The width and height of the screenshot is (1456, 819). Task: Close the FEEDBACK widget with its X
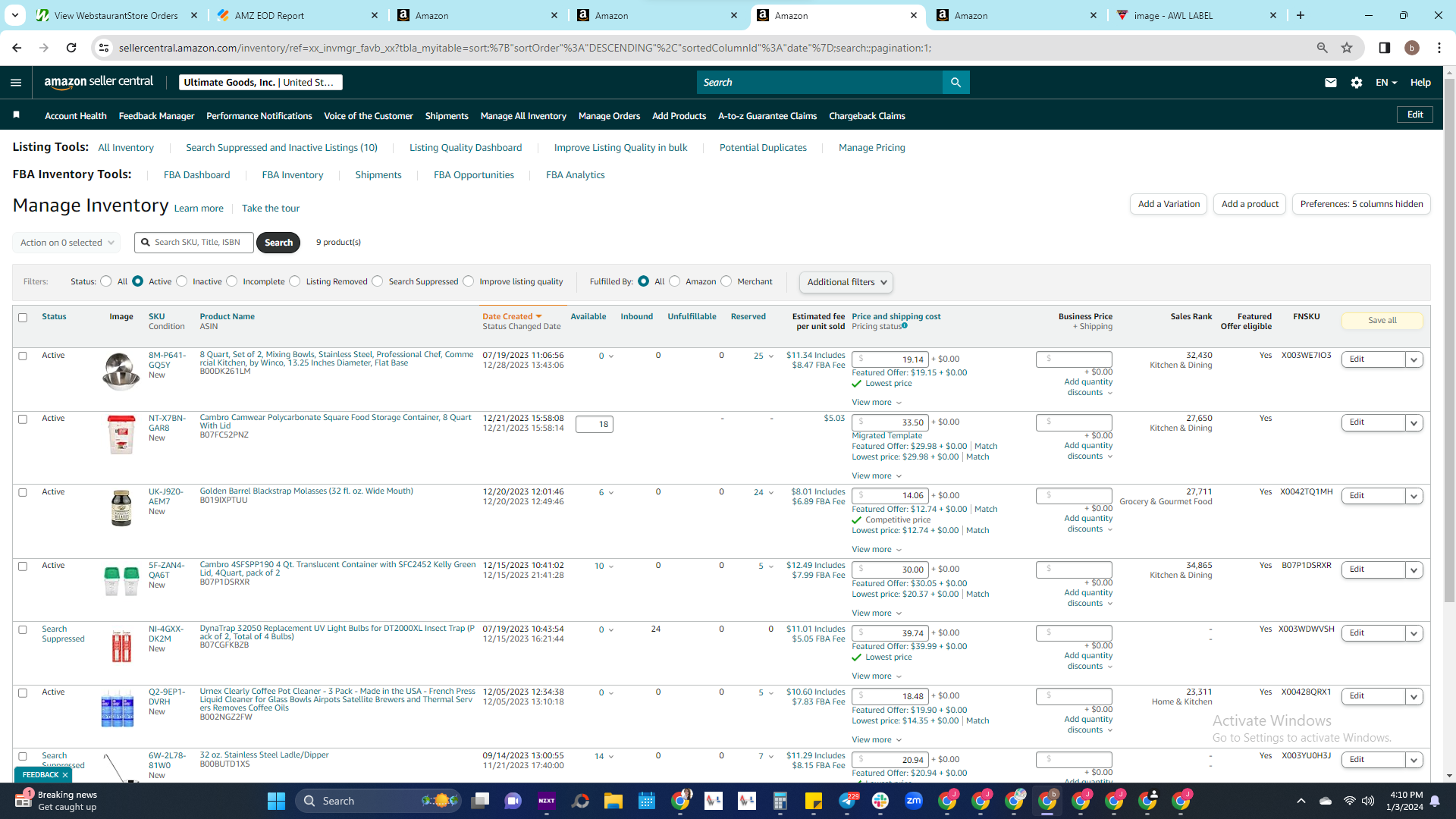tap(65, 775)
